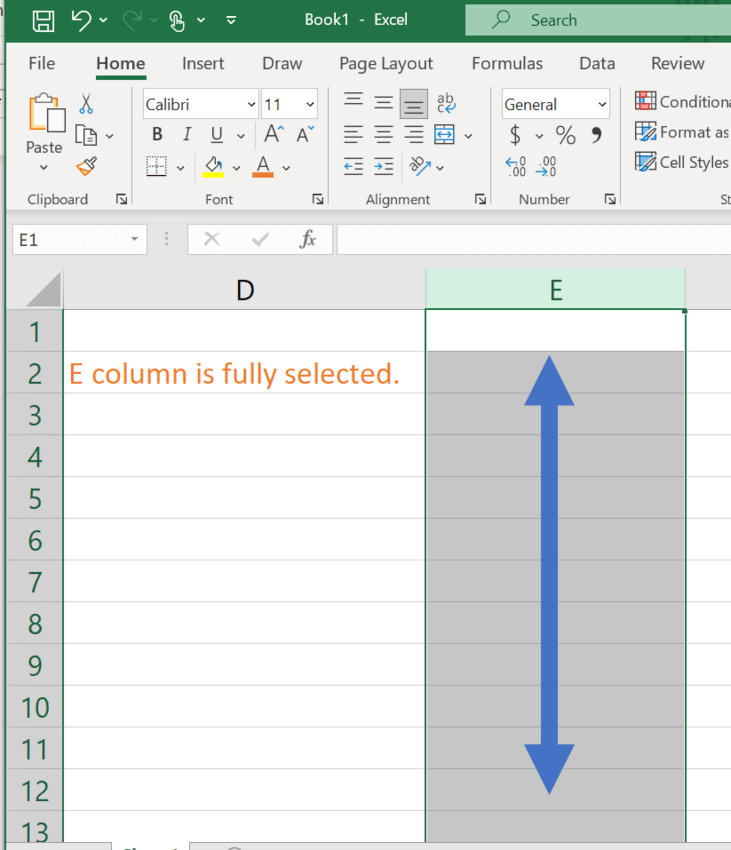Open the Alignment settings dialog launcher
The image size is (731, 850).
480,199
